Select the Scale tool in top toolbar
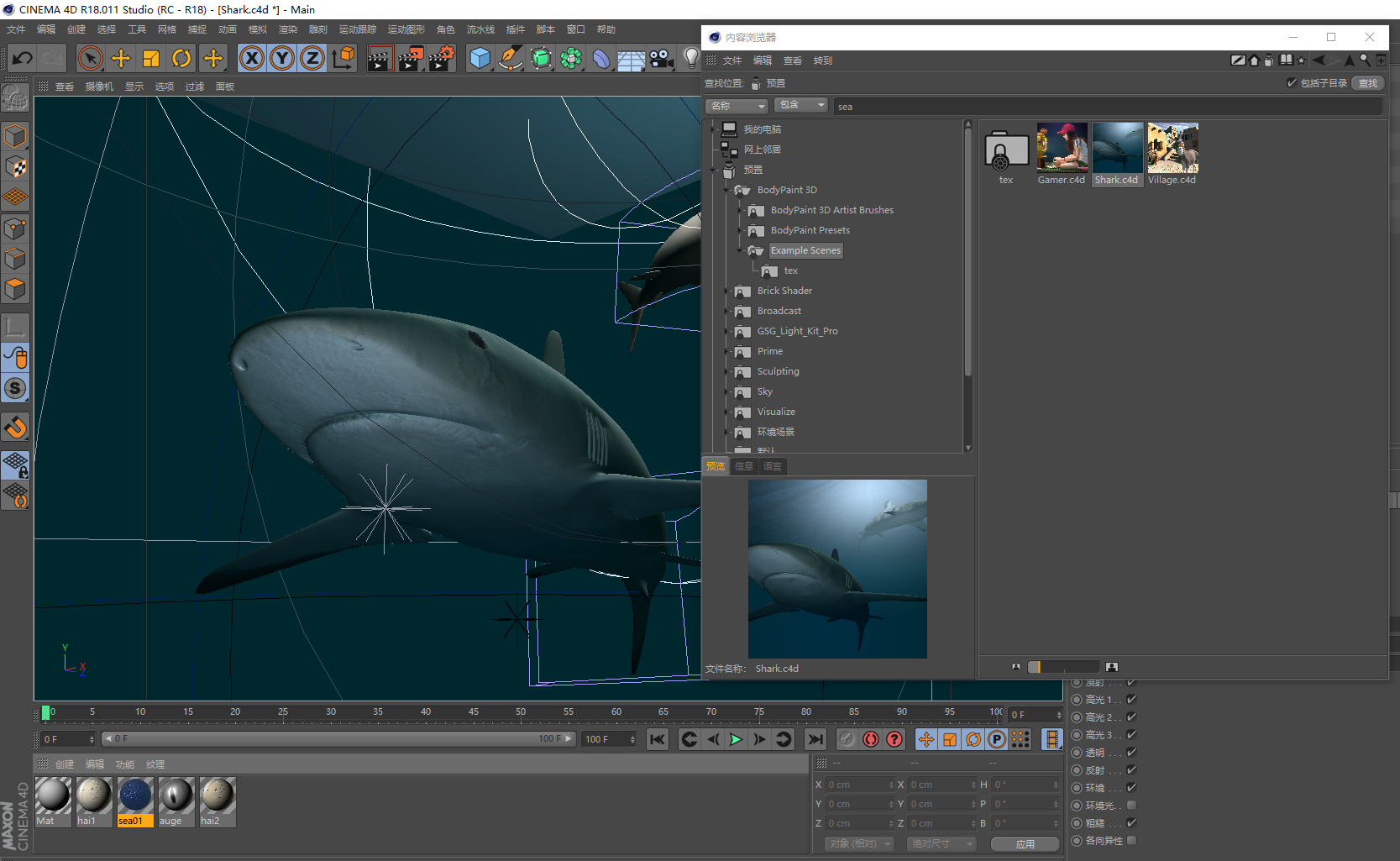This screenshot has width=1400, height=861. tap(151, 58)
